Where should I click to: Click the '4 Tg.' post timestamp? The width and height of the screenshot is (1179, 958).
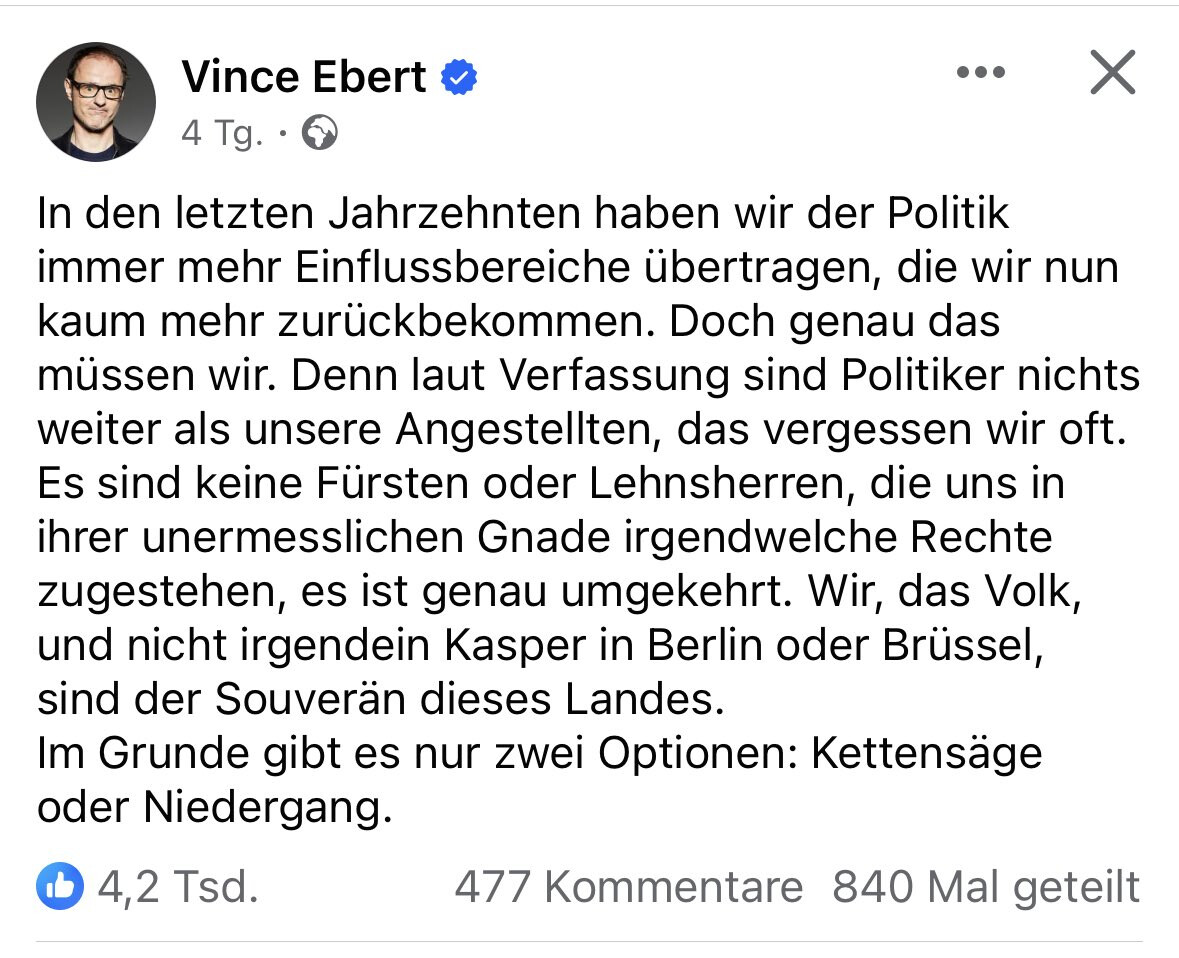click(221, 132)
